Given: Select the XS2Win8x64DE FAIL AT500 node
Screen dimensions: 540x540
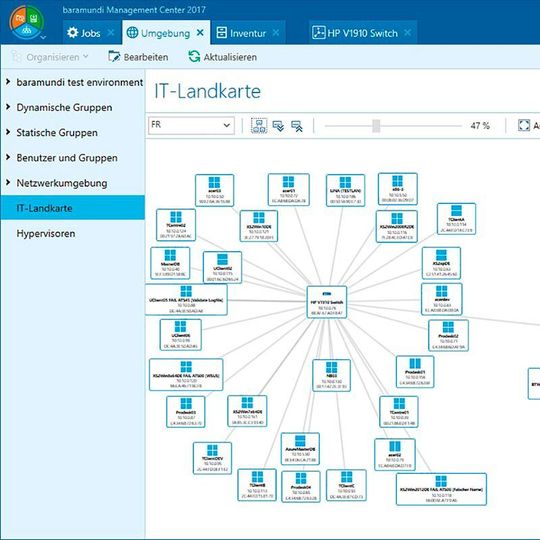Looking at the screenshot, I should [x=186, y=375].
